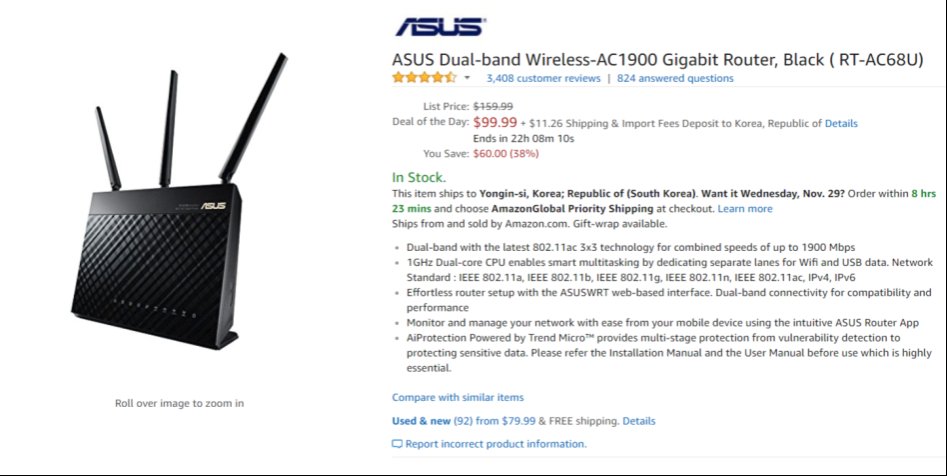947x476 pixels.
Task: Click the Roll over image to zoom caption
Action: pos(179,404)
